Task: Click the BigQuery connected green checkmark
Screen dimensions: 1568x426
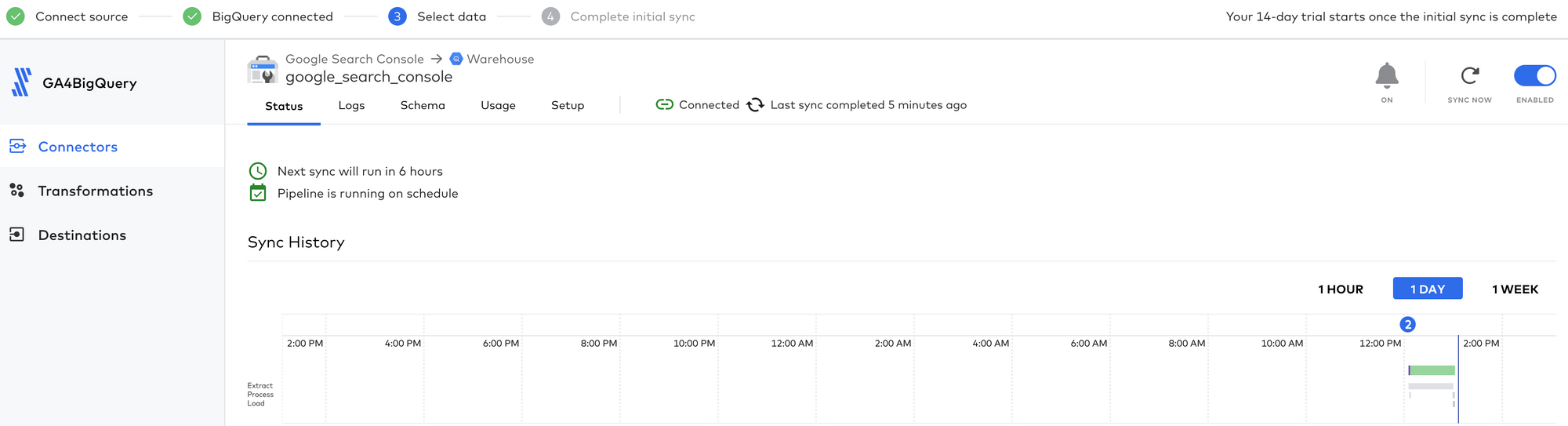Action: [x=192, y=16]
